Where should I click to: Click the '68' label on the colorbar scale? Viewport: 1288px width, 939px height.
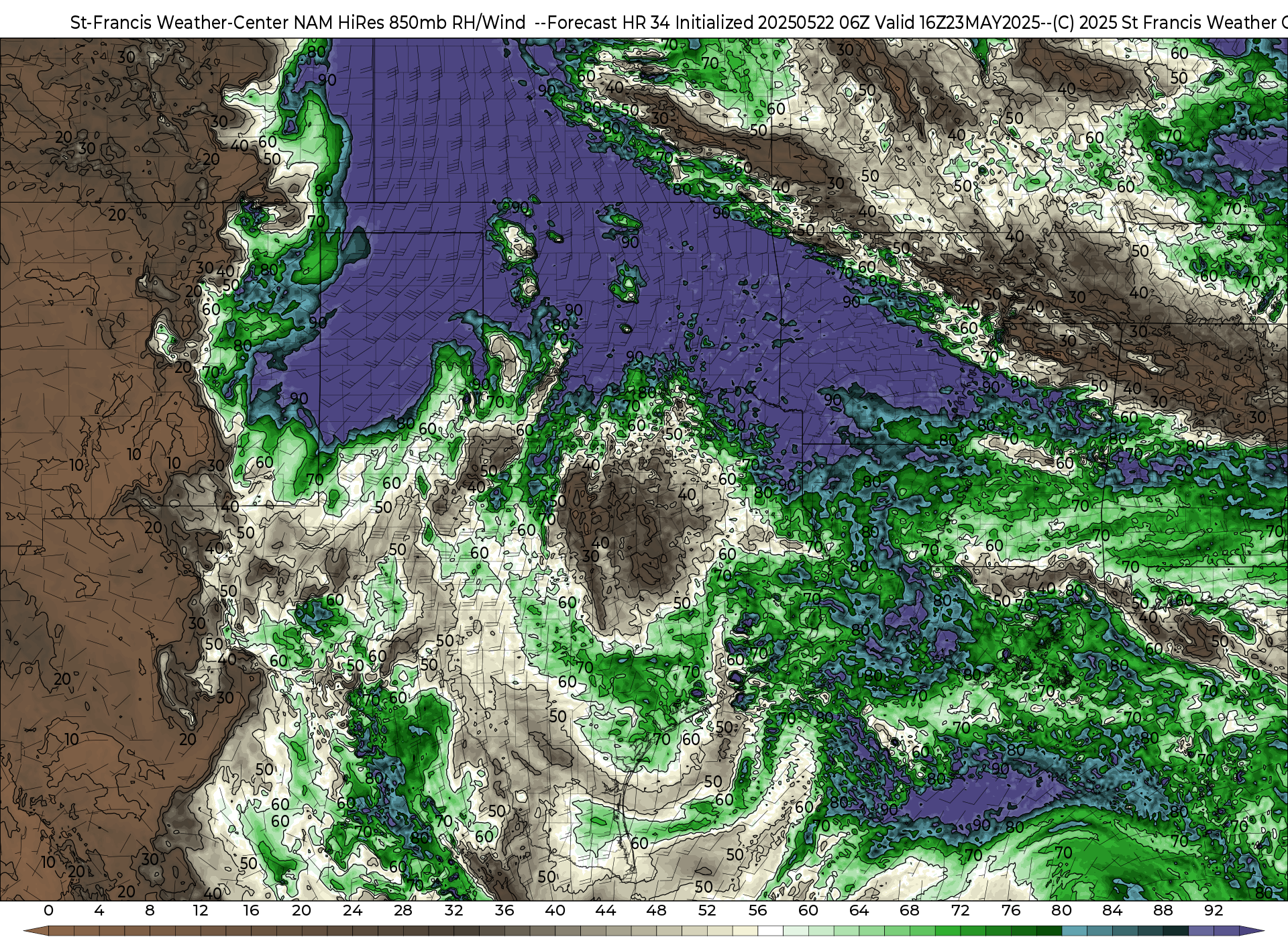(910, 911)
